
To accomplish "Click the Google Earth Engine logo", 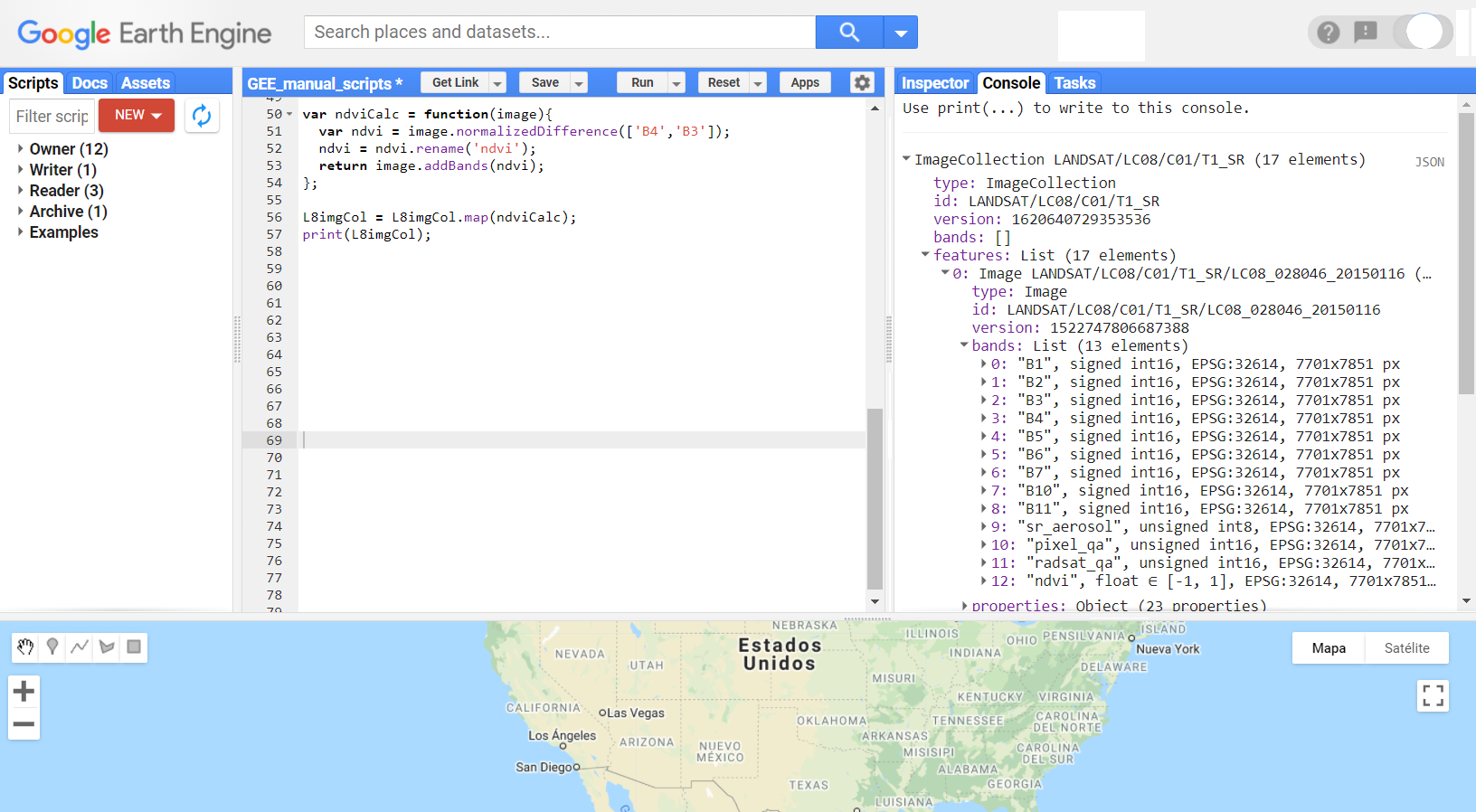I will pos(144,33).
